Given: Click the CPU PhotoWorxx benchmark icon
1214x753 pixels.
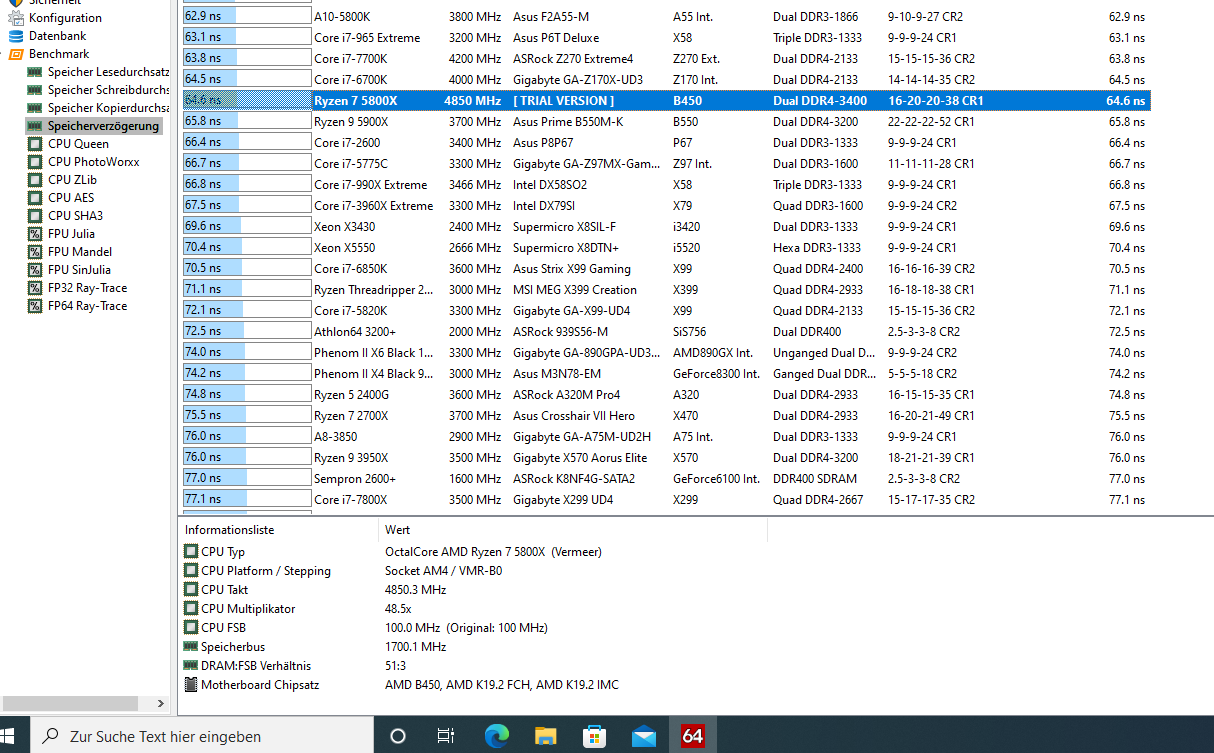Looking at the screenshot, I should 35,162.
